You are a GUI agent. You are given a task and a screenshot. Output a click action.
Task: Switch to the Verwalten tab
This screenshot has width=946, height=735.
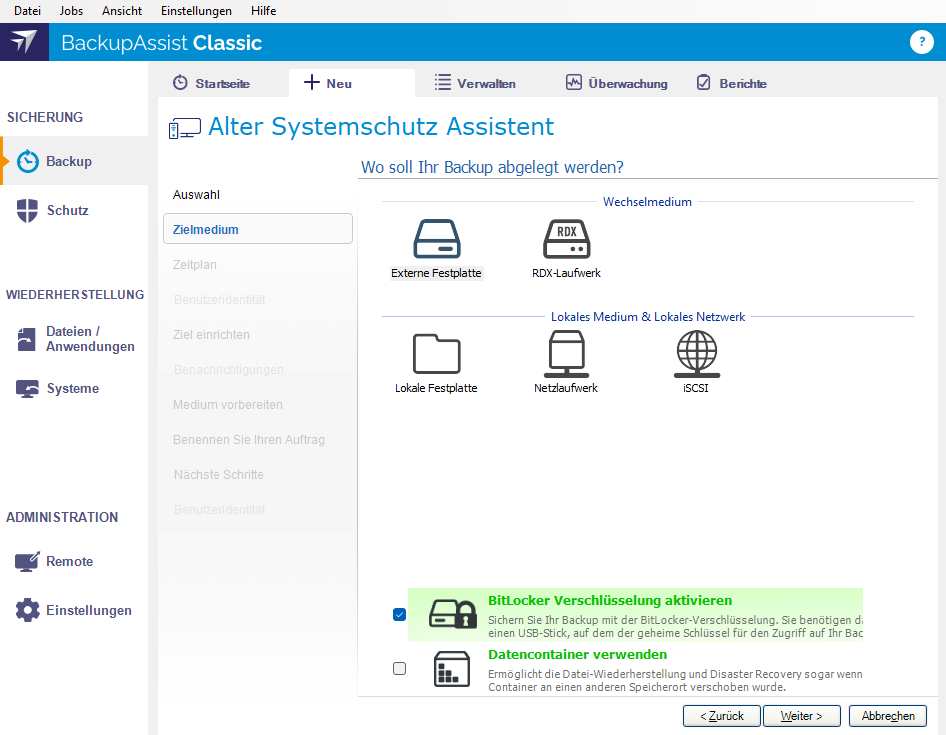[x=475, y=83]
